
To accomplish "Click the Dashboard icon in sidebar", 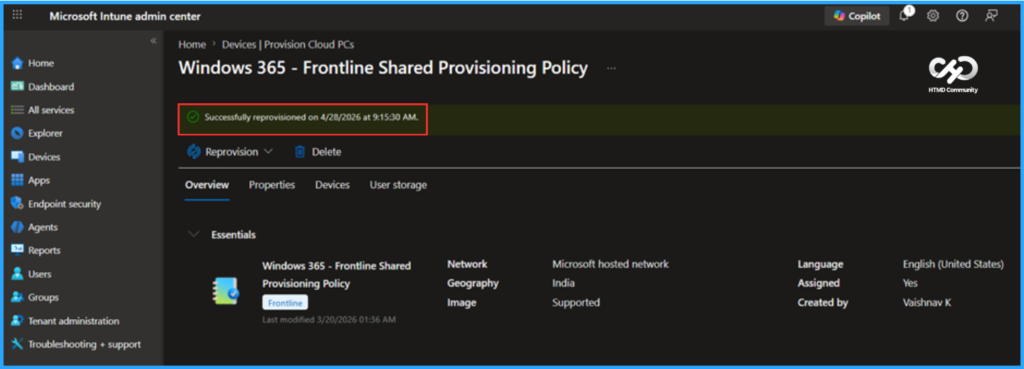I will [x=18, y=87].
